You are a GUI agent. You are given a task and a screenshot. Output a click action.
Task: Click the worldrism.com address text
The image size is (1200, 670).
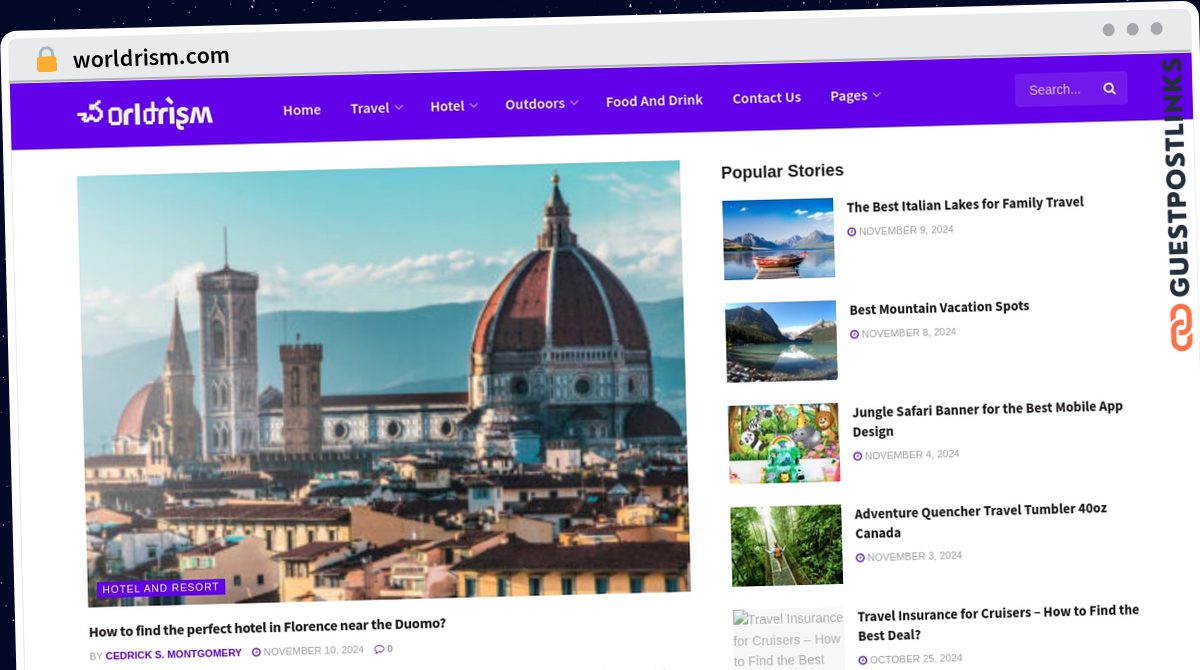click(151, 58)
